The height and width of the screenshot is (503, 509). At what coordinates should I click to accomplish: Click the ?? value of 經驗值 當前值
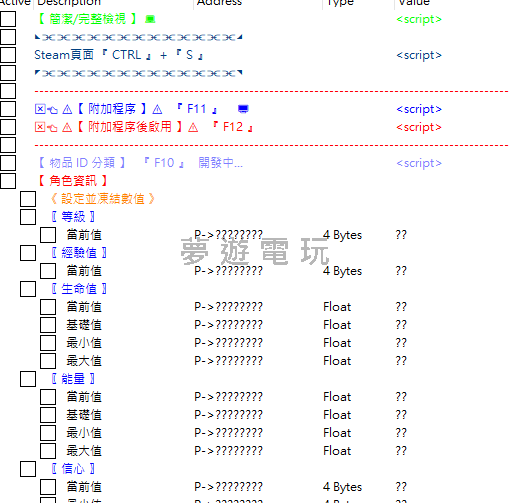coord(401,271)
